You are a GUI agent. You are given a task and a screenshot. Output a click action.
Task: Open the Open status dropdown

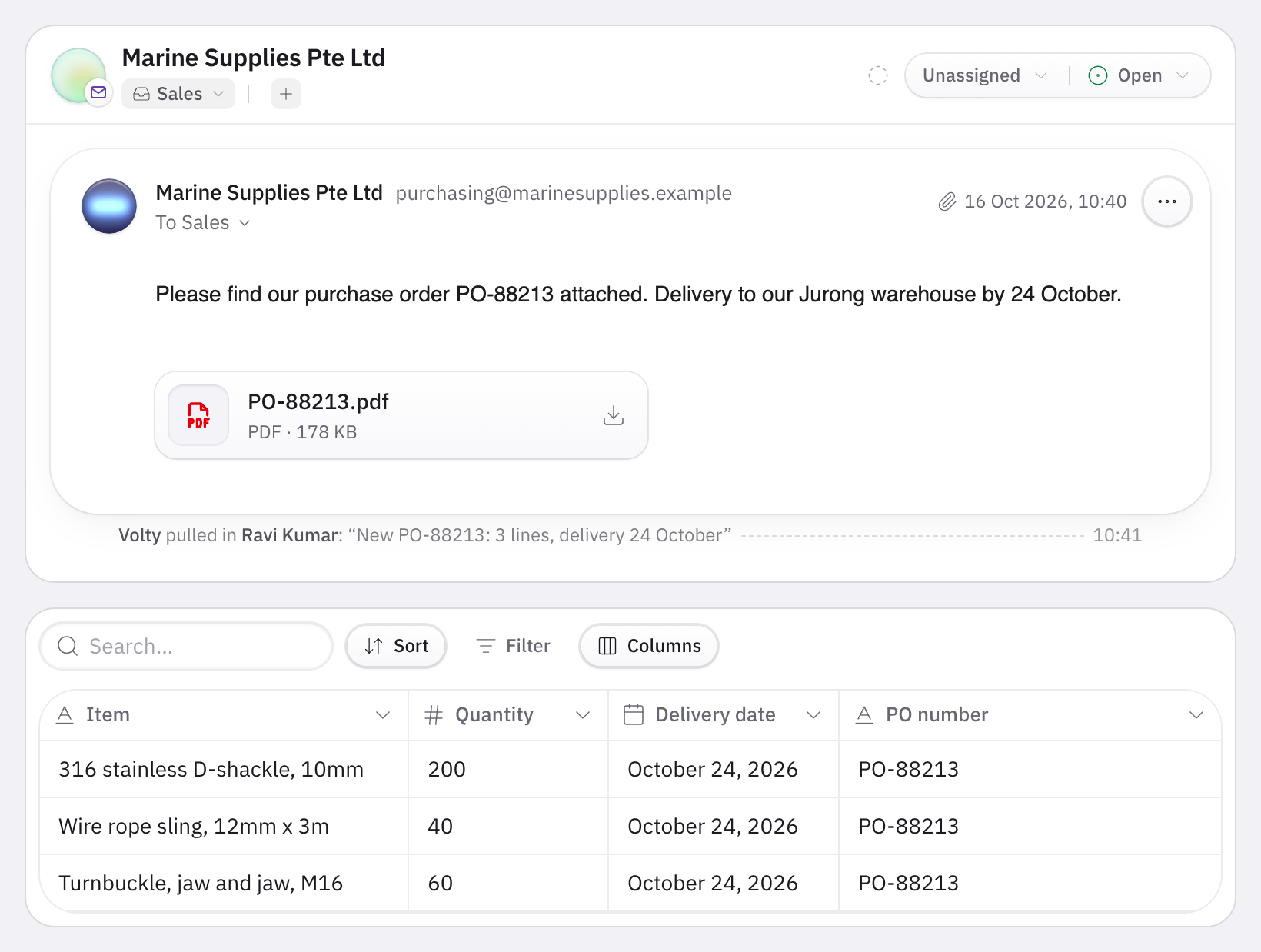point(1139,75)
